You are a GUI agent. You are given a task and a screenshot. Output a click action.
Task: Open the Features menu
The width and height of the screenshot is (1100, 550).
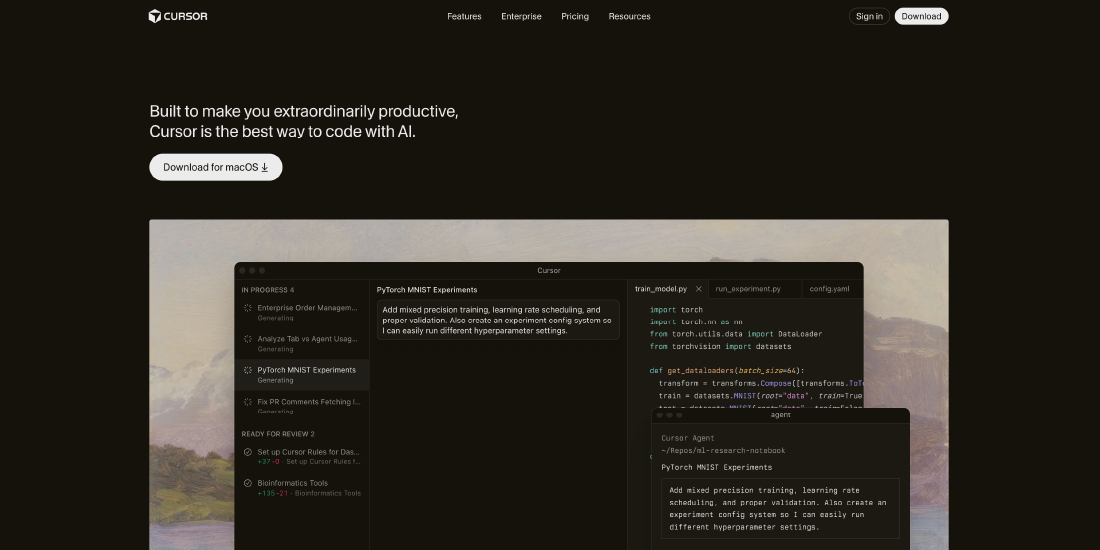pos(464,16)
